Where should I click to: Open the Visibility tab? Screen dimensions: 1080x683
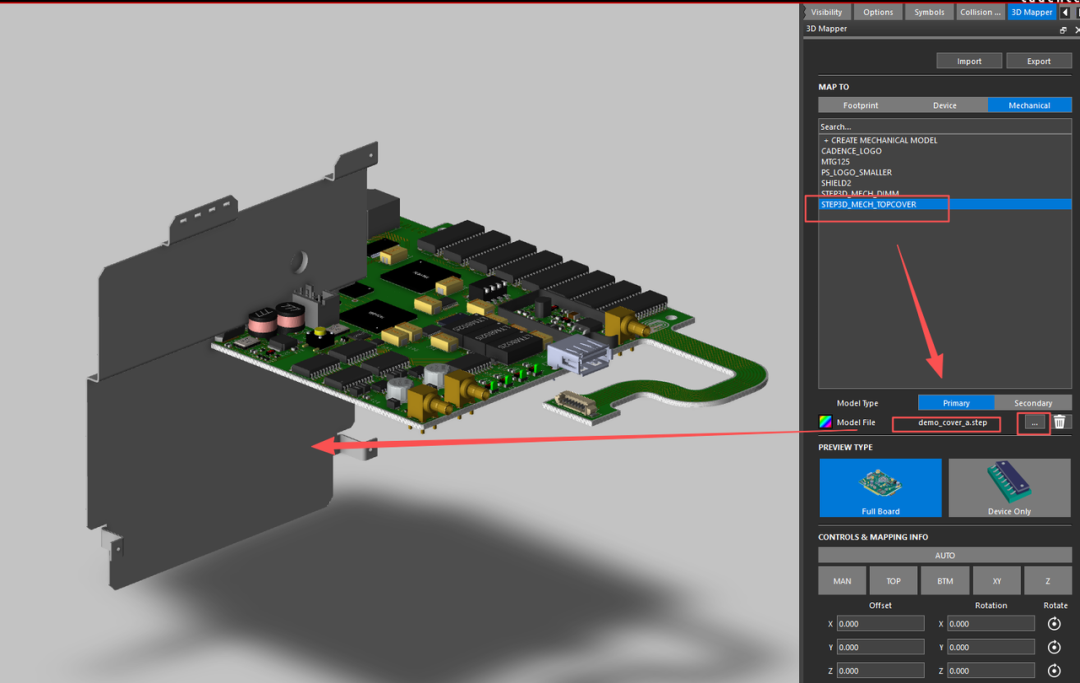[826, 12]
